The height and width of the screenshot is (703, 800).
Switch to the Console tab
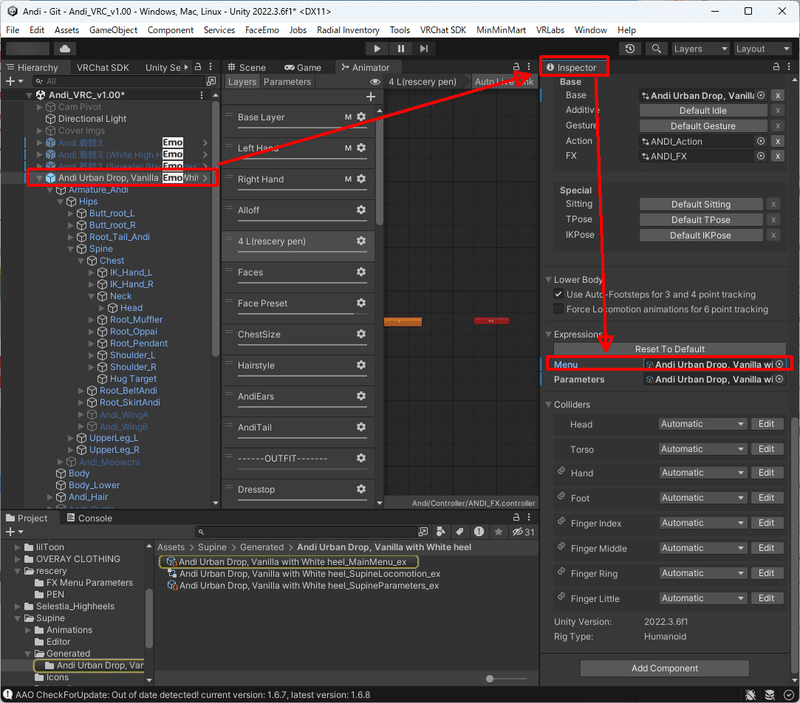click(x=89, y=518)
